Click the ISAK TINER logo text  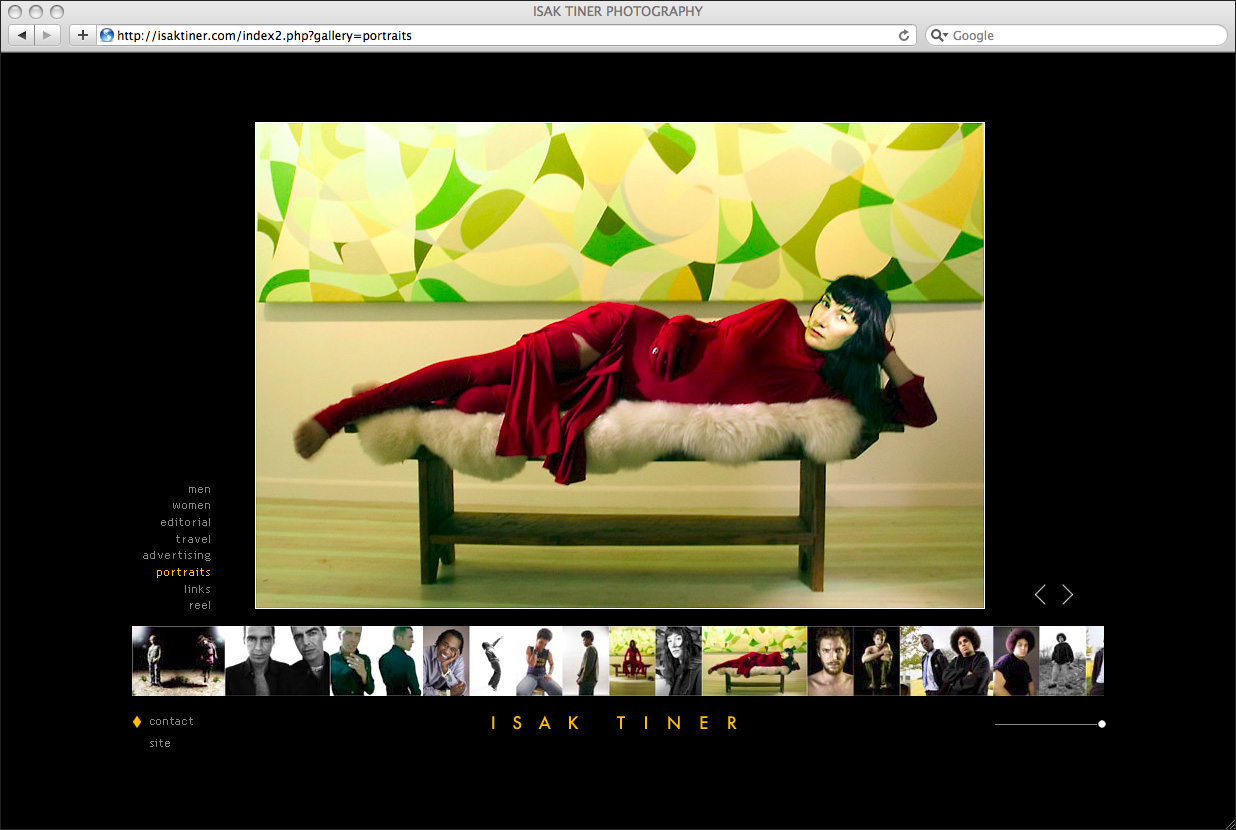pyautogui.click(x=616, y=723)
